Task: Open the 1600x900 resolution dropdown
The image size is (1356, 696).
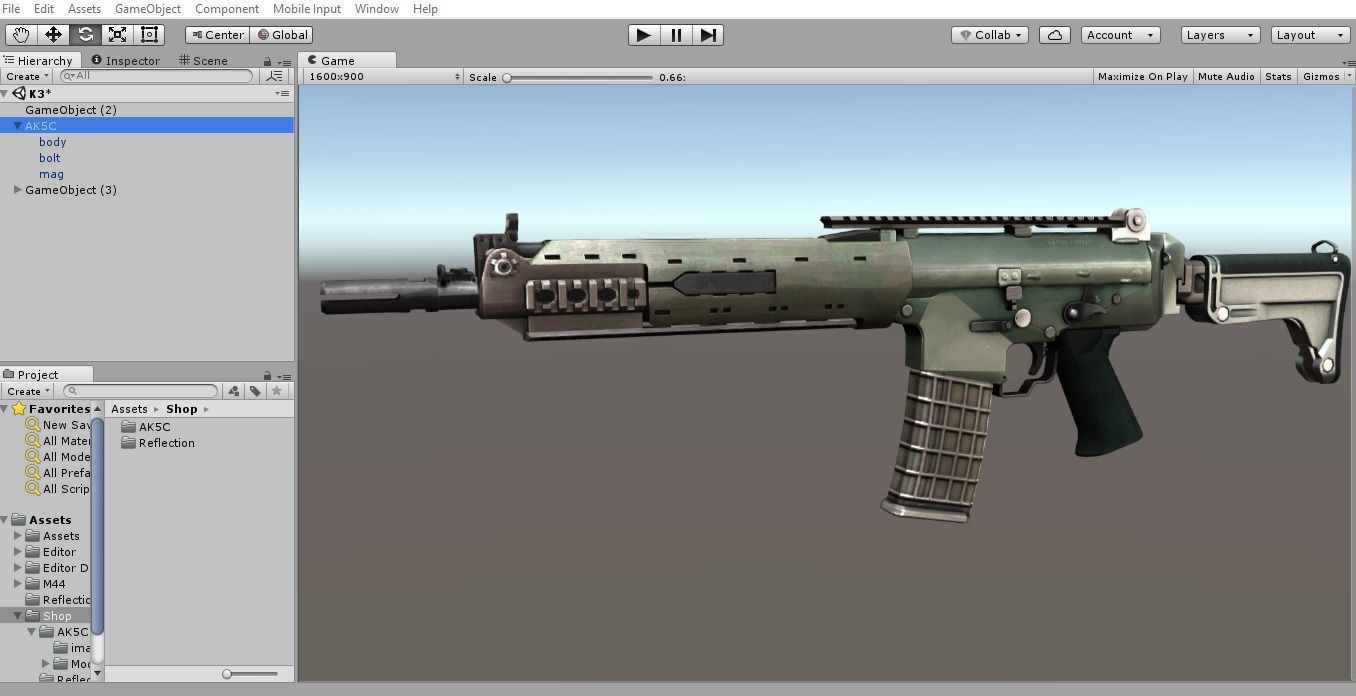Action: tap(384, 76)
